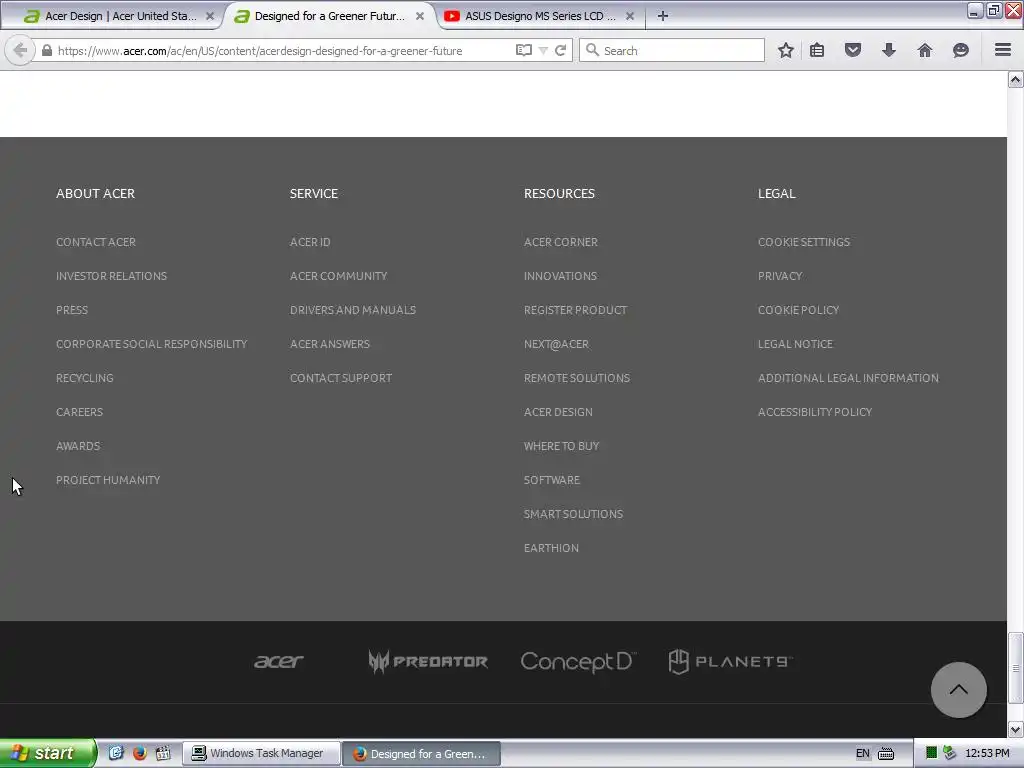Click the Planet9 brand logo
Image resolution: width=1024 pixels, height=768 pixels.
(730, 662)
